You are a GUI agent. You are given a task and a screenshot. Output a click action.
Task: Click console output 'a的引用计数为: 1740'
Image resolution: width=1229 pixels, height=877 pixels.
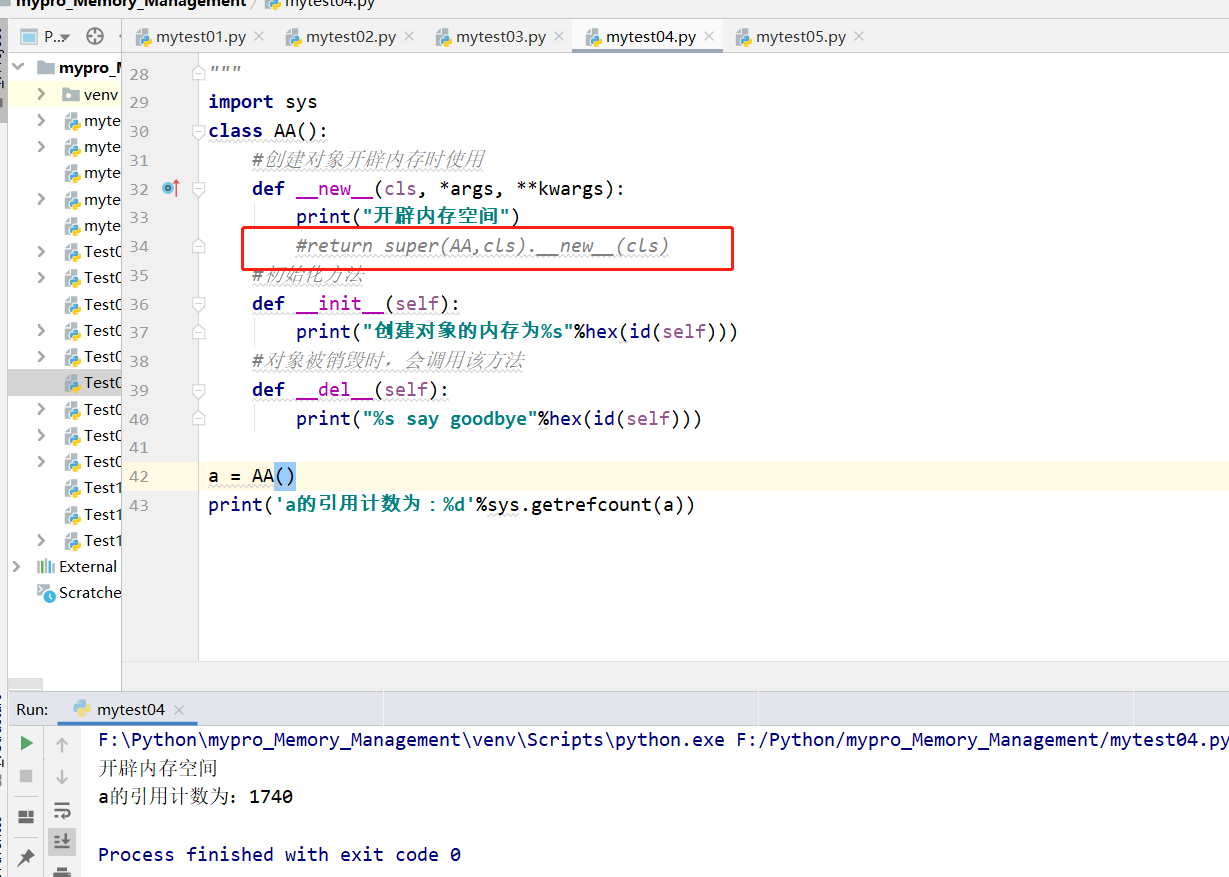(x=195, y=797)
